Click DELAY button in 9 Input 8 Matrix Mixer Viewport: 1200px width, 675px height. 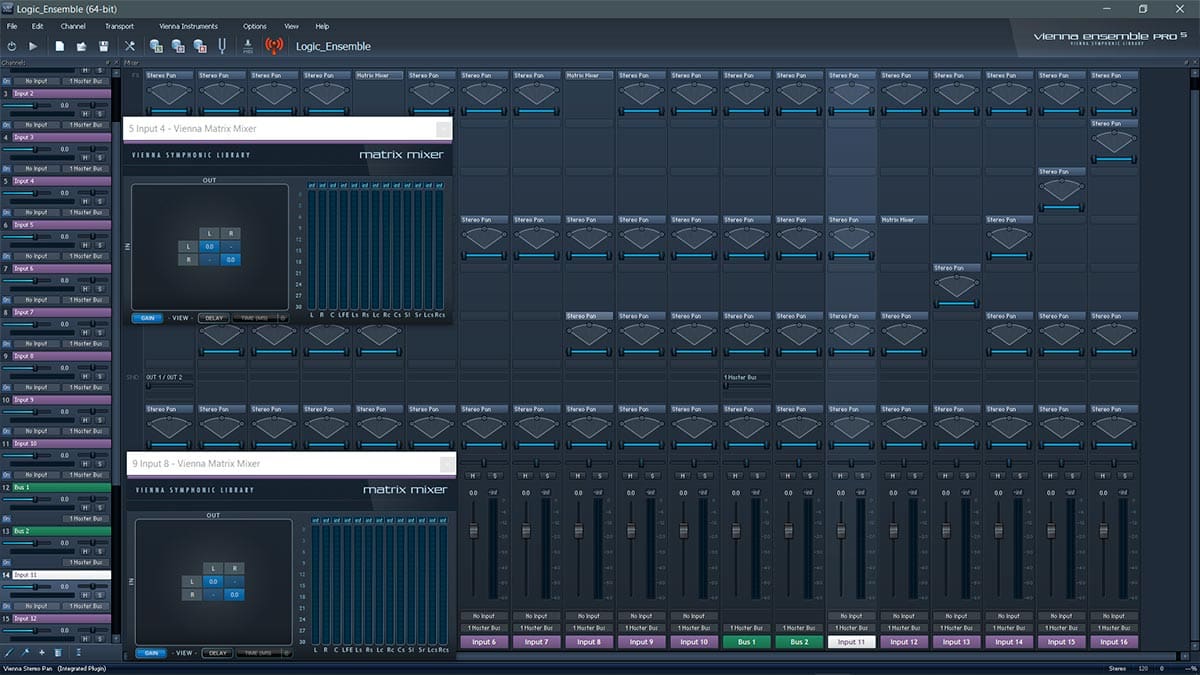pyautogui.click(x=216, y=652)
